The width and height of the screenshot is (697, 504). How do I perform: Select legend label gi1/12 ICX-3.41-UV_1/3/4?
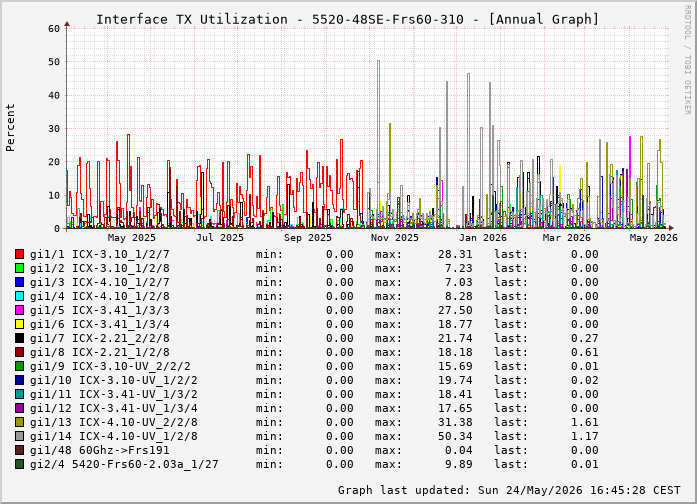tap(114, 408)
